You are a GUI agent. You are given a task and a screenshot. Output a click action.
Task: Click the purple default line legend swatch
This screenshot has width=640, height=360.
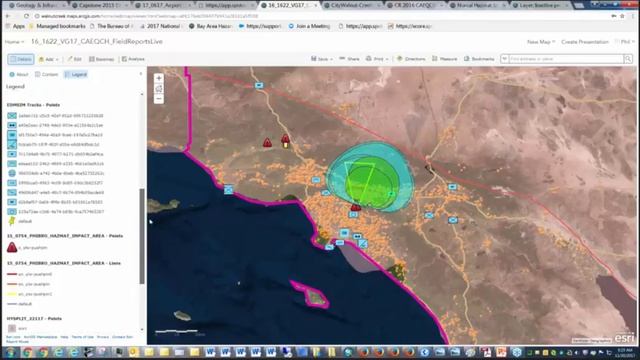point(12,304)
